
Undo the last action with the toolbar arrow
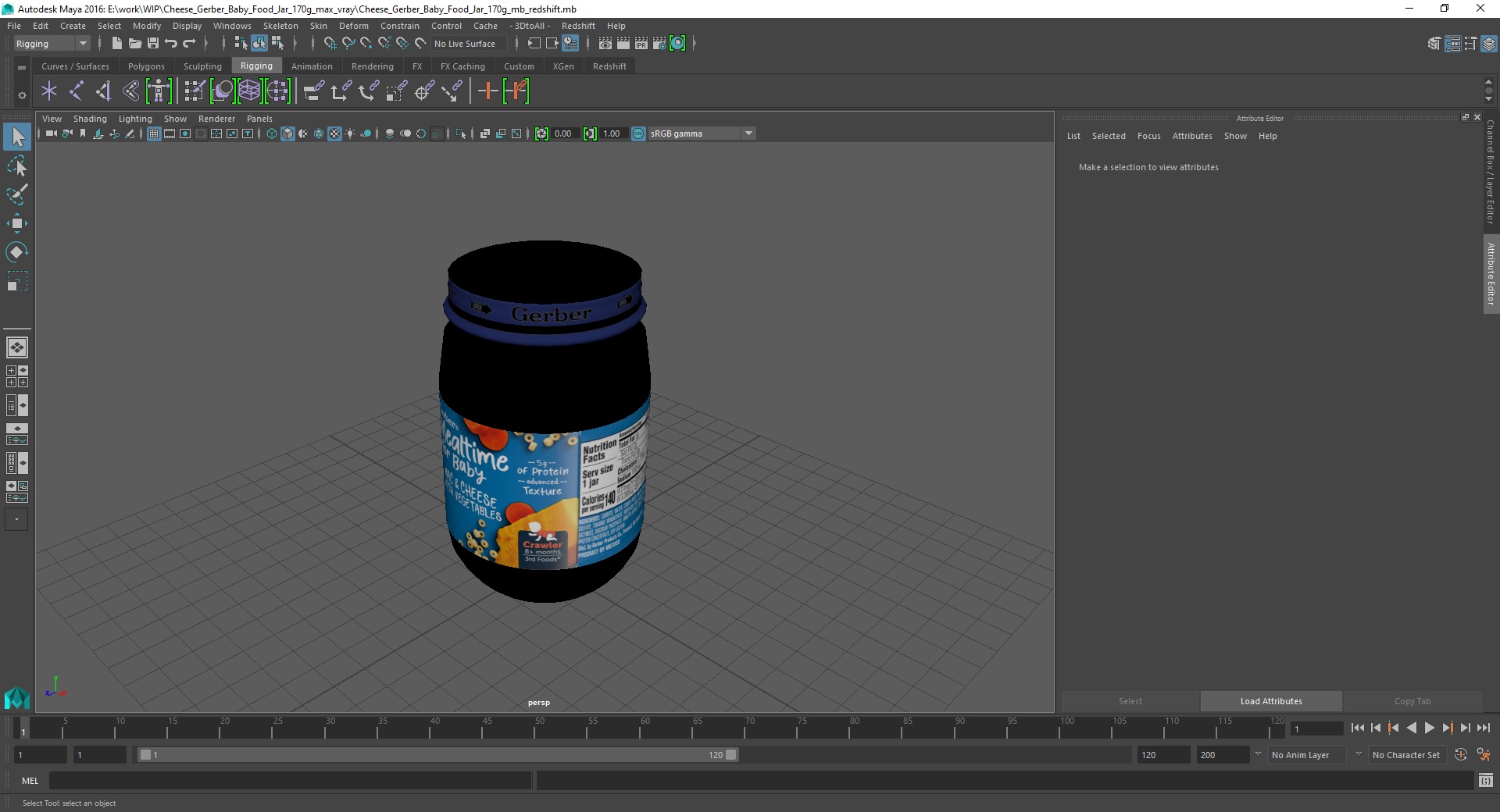(171, 44)
